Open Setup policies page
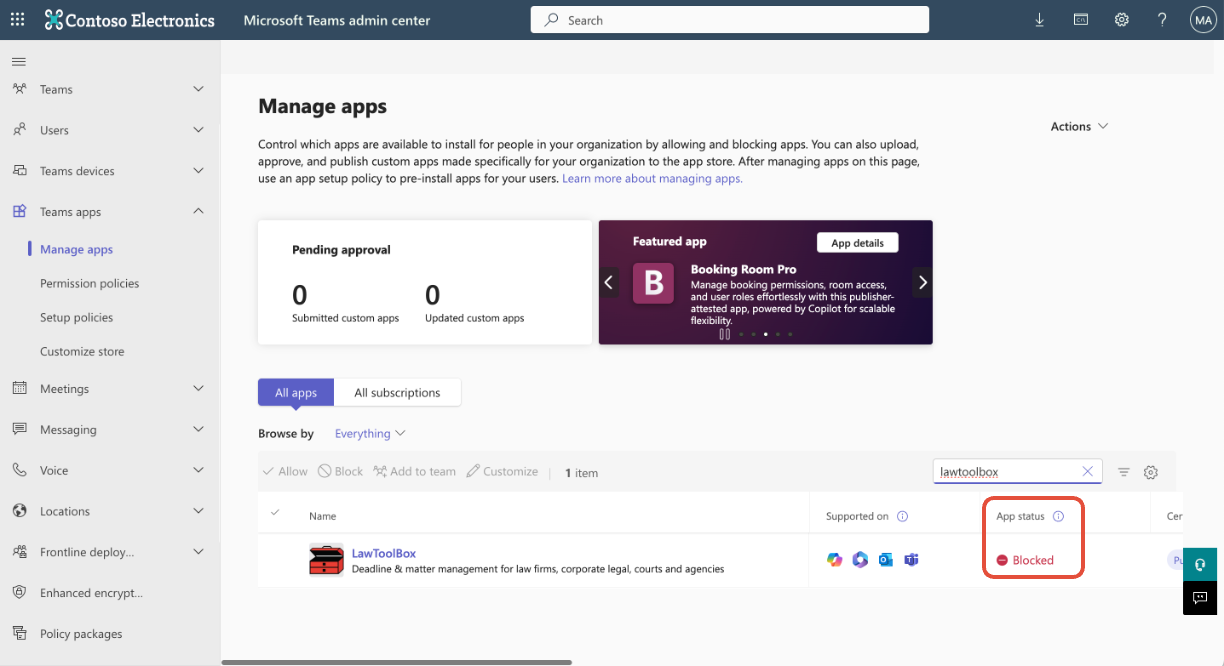Image resolution: width=1224 pixels, height=666 pixels. [76, 317]
